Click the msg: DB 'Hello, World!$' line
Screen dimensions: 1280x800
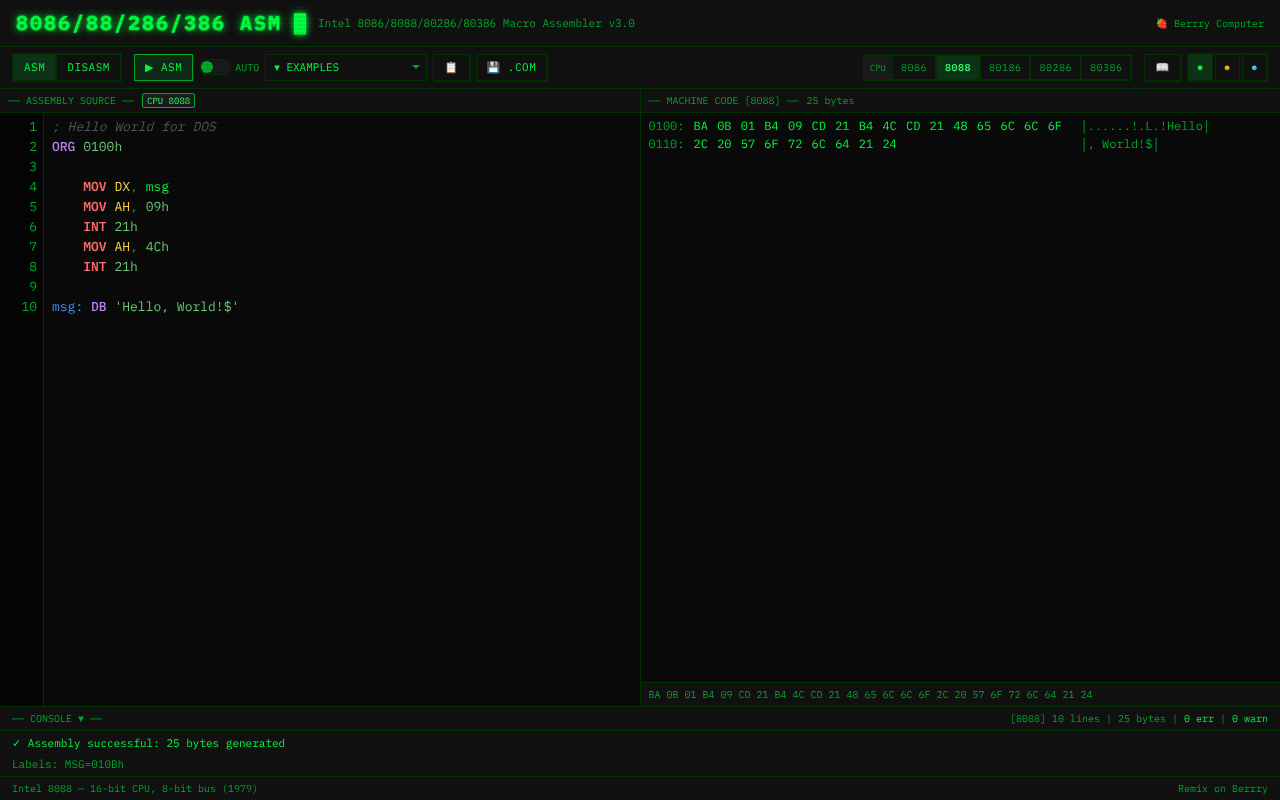[145, 307]
